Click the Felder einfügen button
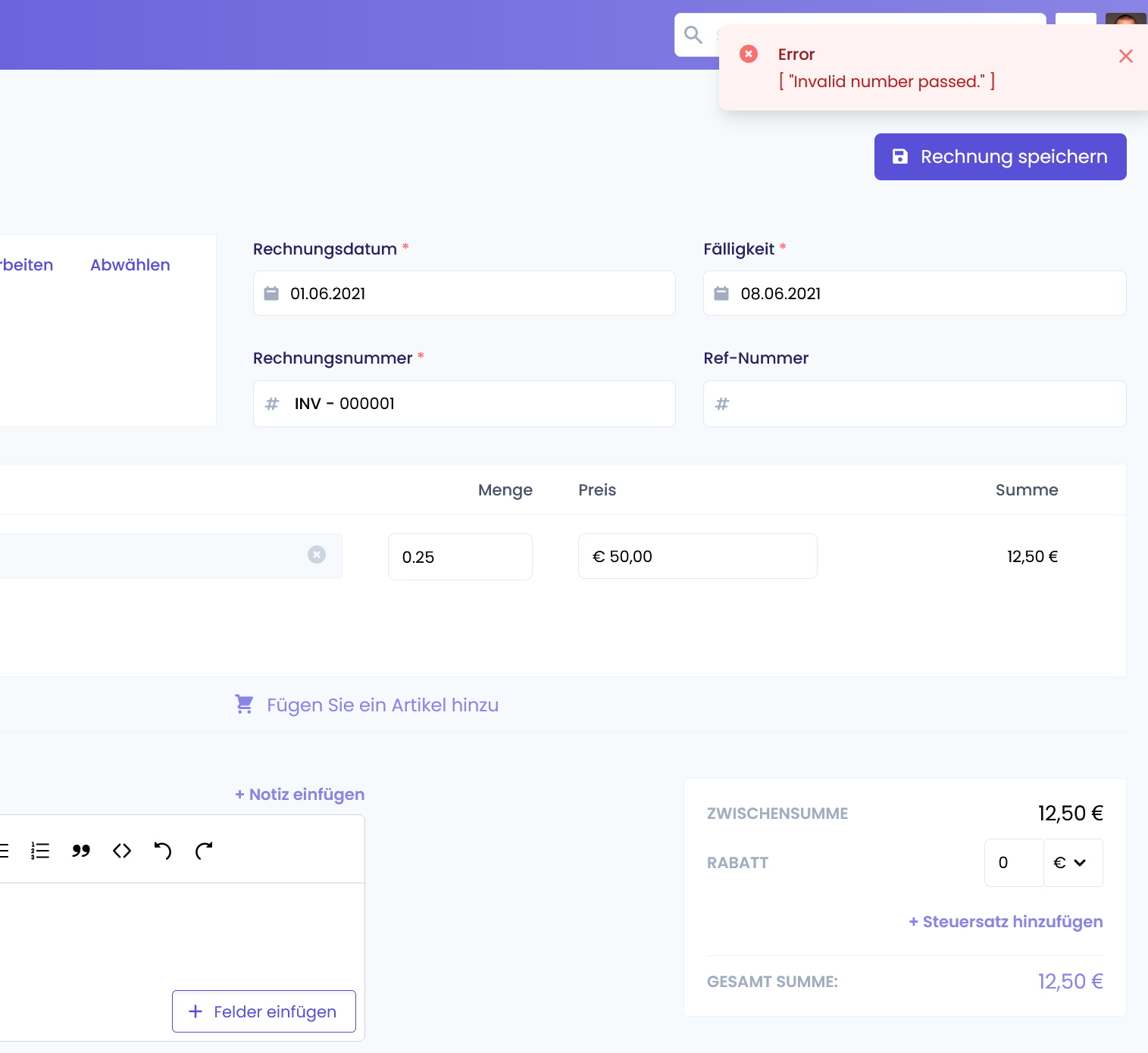 [x=264, y=1011]
